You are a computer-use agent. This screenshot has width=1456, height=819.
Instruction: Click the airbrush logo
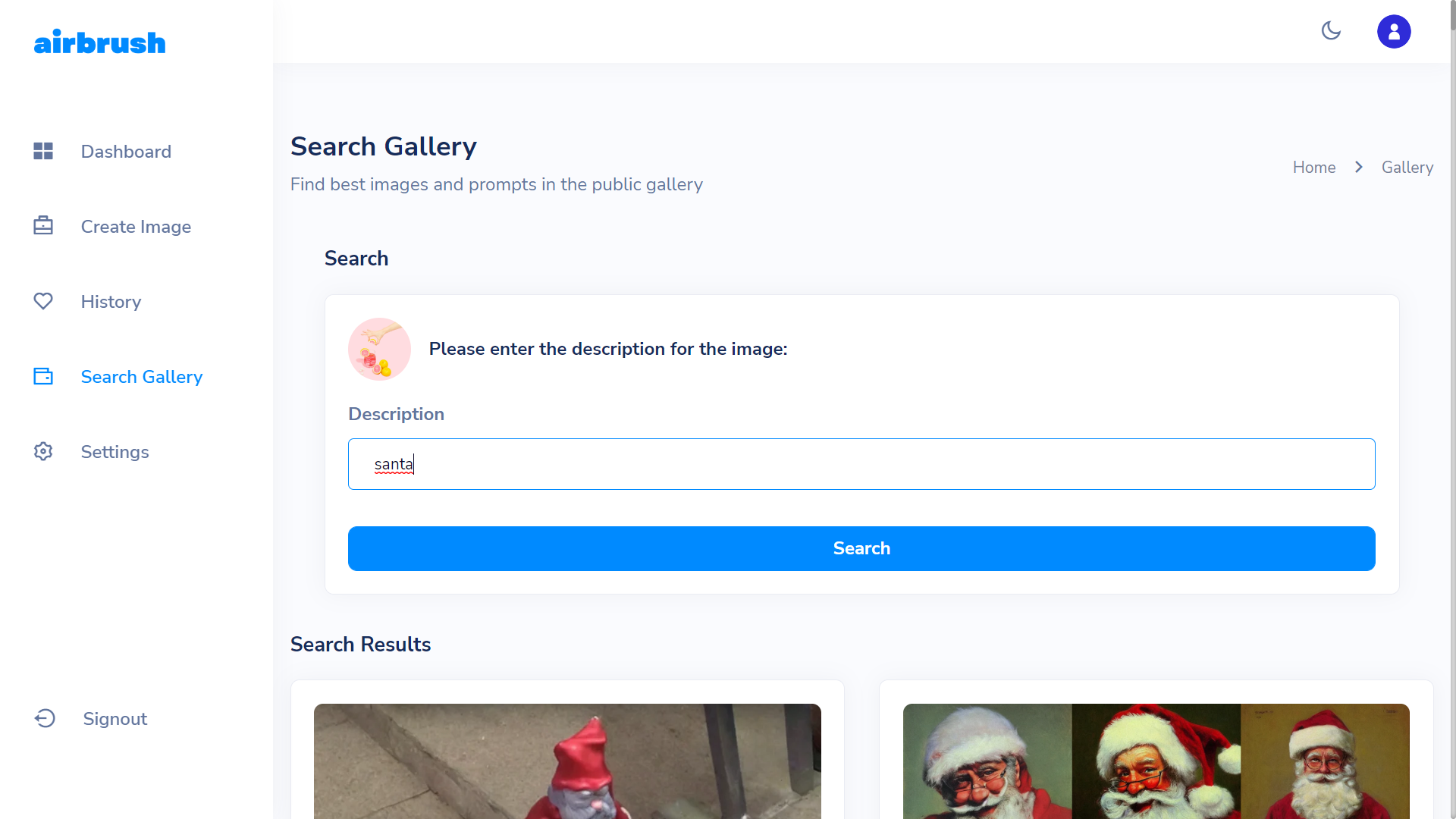click(99, 42)
